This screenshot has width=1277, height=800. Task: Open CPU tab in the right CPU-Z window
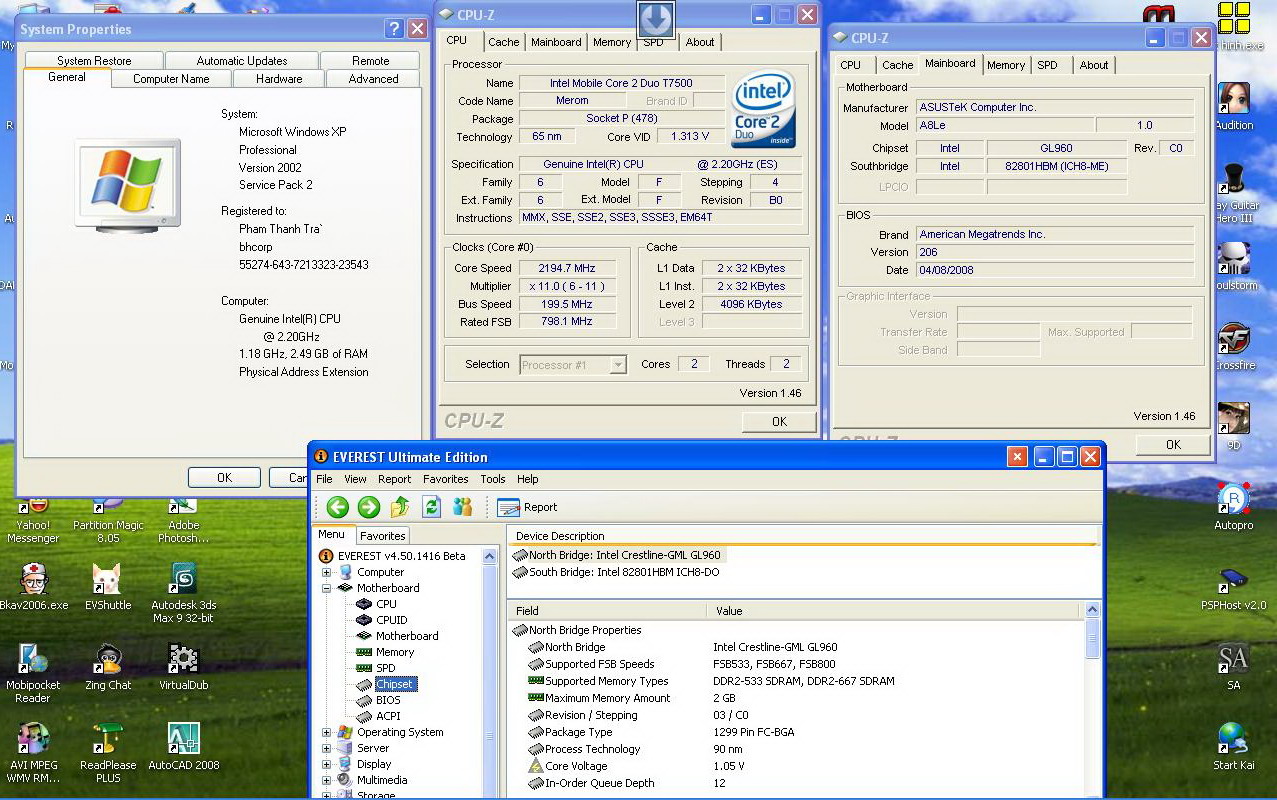[x=851, y=65]
